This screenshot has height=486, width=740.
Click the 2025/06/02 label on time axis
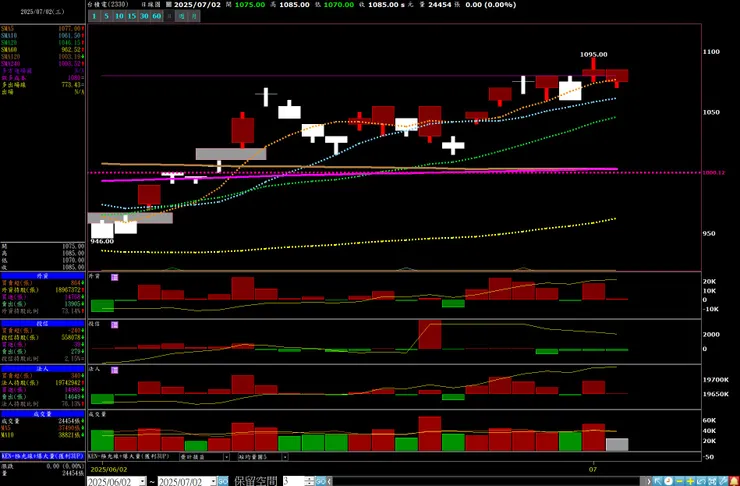coord(109,470)
